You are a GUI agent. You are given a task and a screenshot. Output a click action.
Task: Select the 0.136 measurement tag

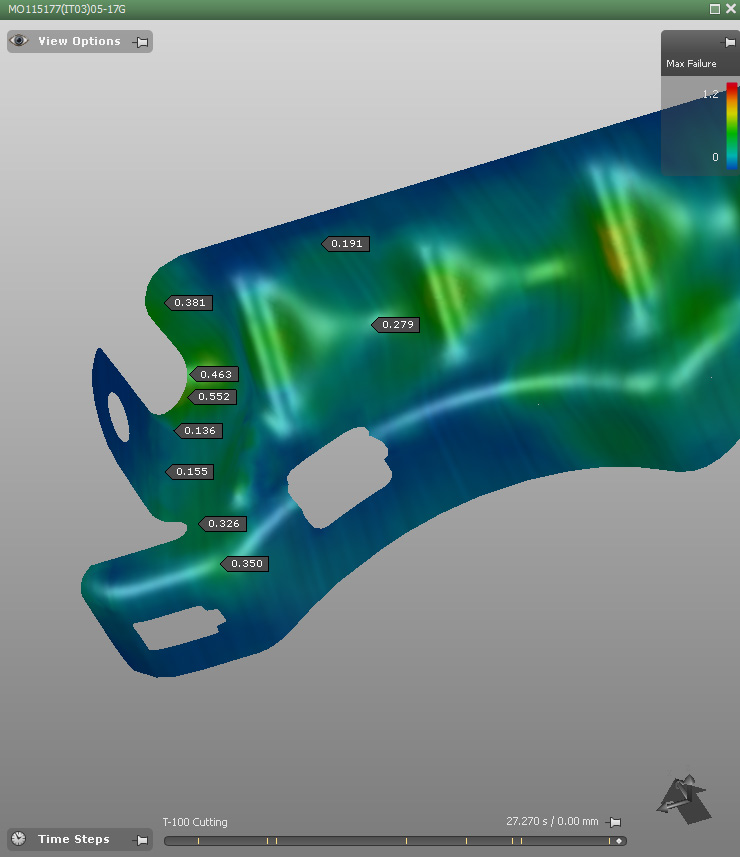(x=199, y=431)
